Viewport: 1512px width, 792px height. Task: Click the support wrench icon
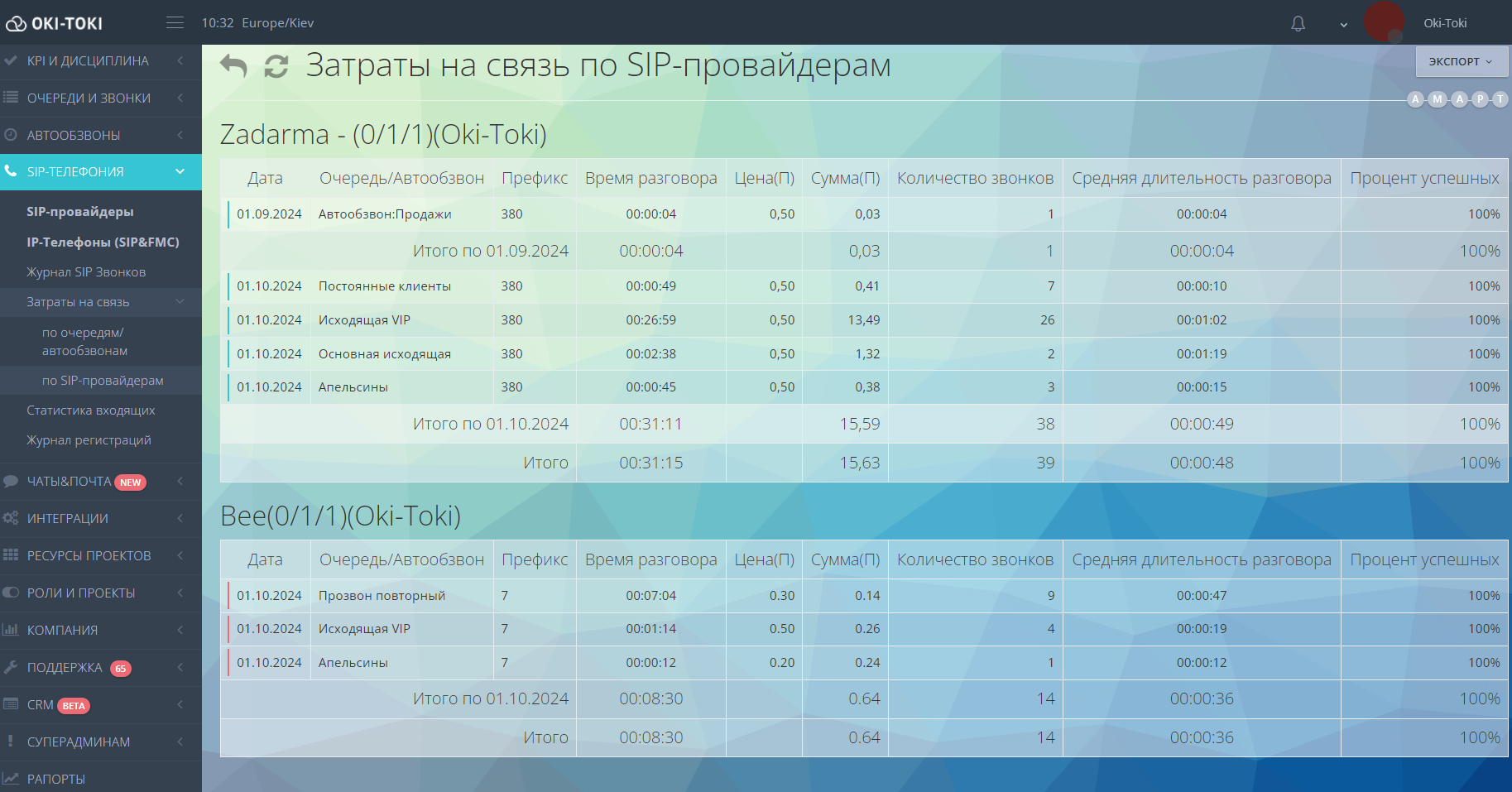11,667
